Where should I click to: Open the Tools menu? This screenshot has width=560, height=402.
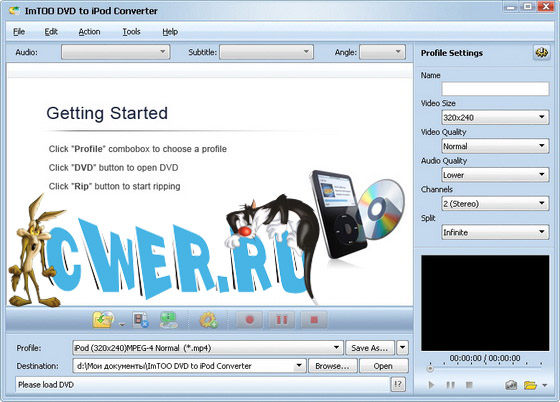pyautogui.click(x=131, y=32)
